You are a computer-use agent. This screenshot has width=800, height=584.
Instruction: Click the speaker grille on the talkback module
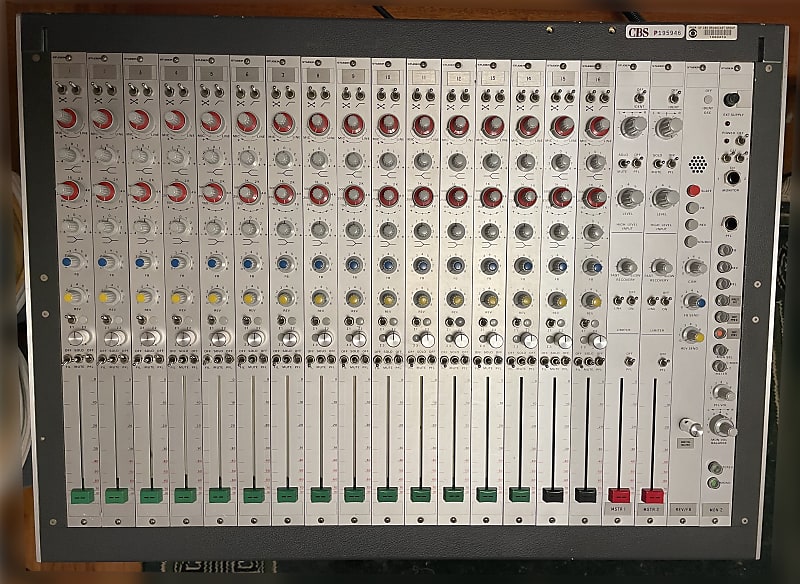696,163
